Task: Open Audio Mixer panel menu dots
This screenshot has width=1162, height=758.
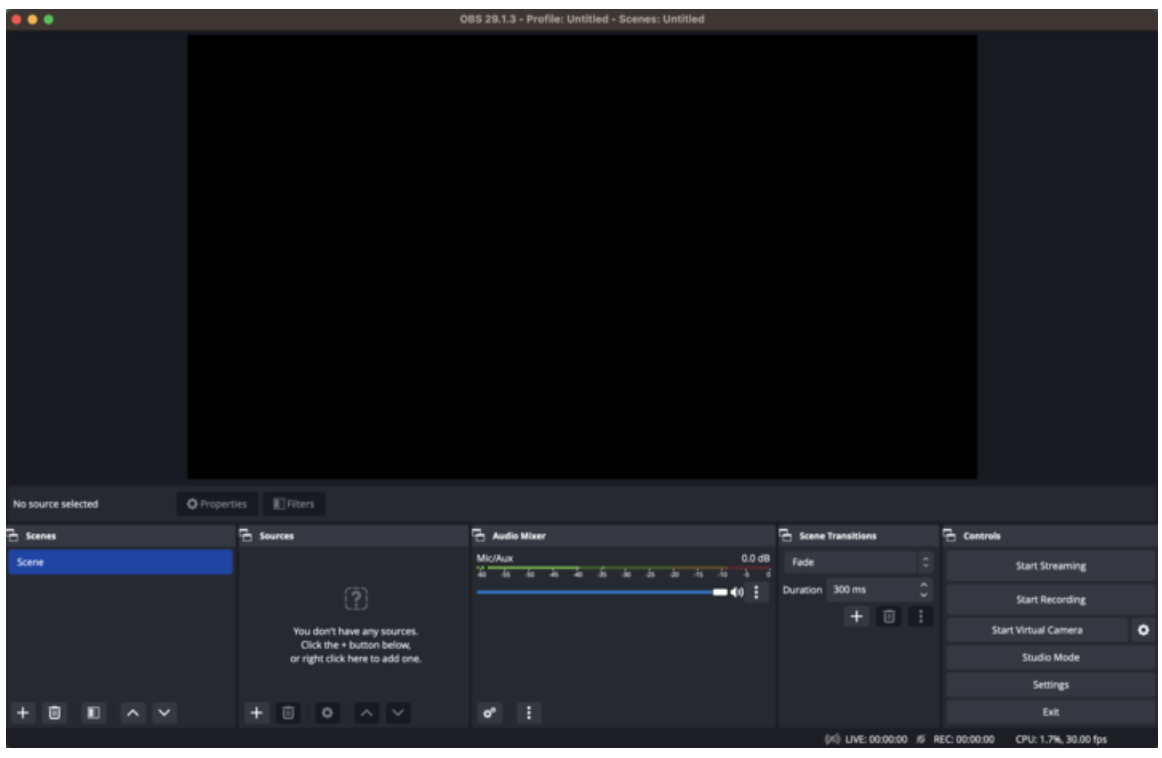Action: (528, 712)
